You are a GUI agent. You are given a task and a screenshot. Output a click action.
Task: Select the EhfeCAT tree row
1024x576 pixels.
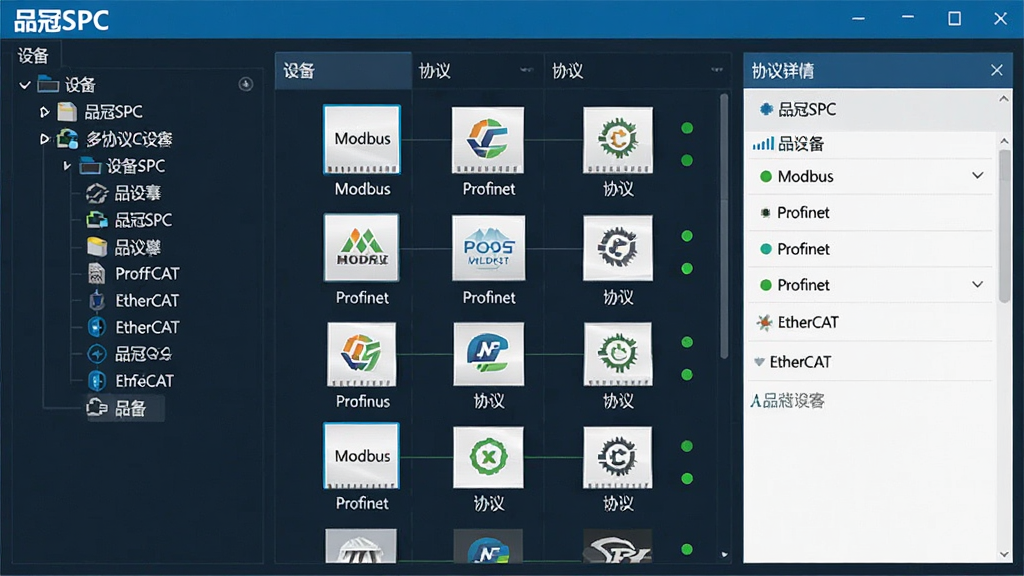(x=131, y=381)
